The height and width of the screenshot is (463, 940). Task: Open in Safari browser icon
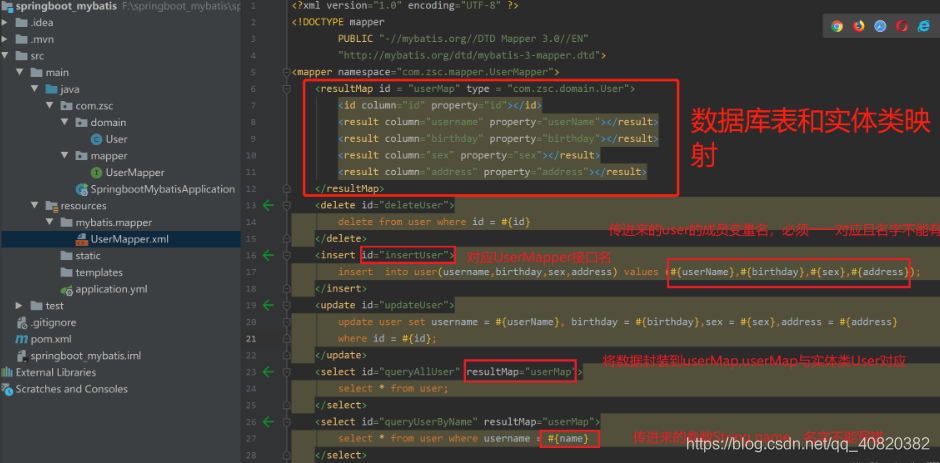[880, 26]
